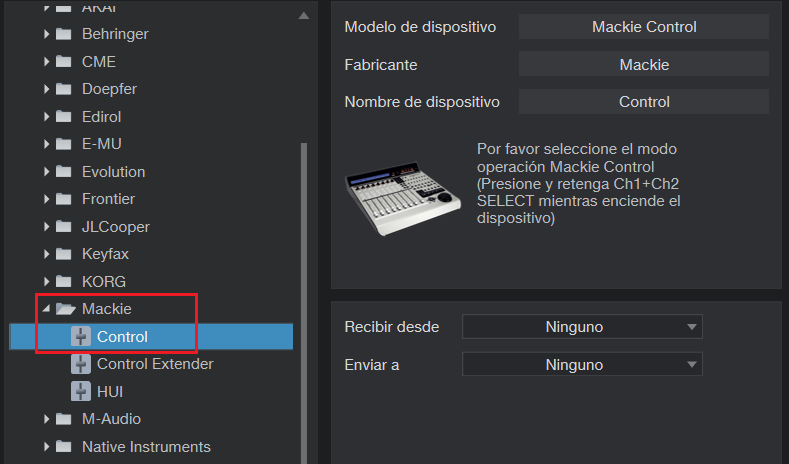This screenshot has width=789, height=464.
Task: Click the JLCooper folder icon
Action: pos(63,226)
